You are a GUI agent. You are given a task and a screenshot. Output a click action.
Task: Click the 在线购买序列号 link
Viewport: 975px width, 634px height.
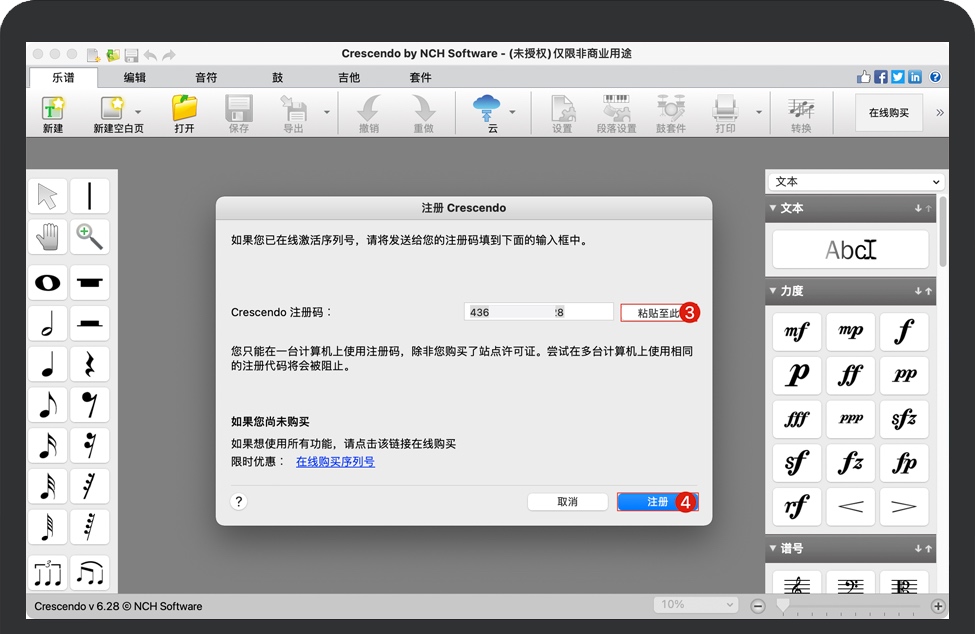tap(335, 463)
